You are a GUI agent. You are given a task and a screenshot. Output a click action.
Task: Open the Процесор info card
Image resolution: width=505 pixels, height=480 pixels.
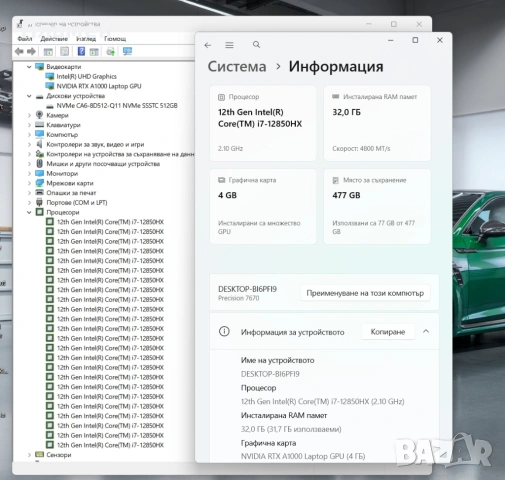[x=263, y=123]
